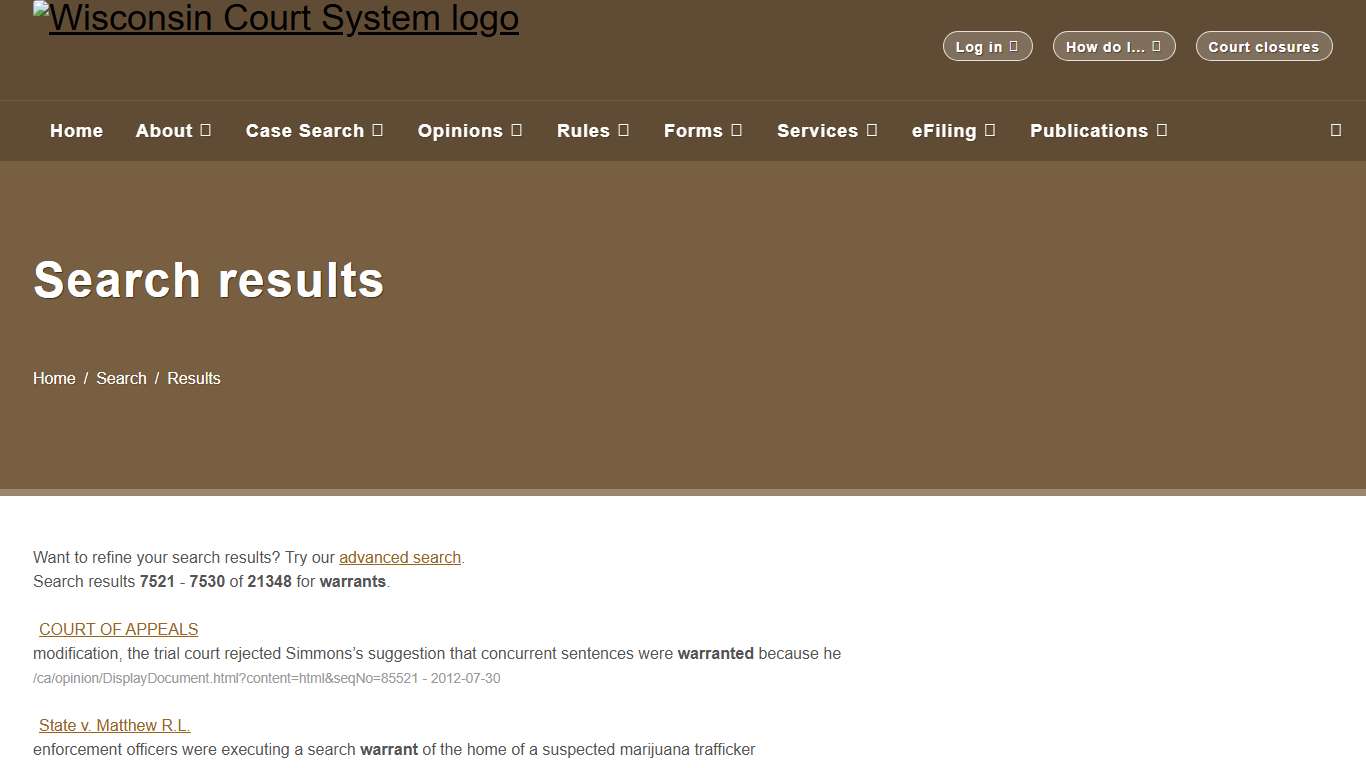Open the Publications menu
1366x768 pixels.
[1098, 131]
